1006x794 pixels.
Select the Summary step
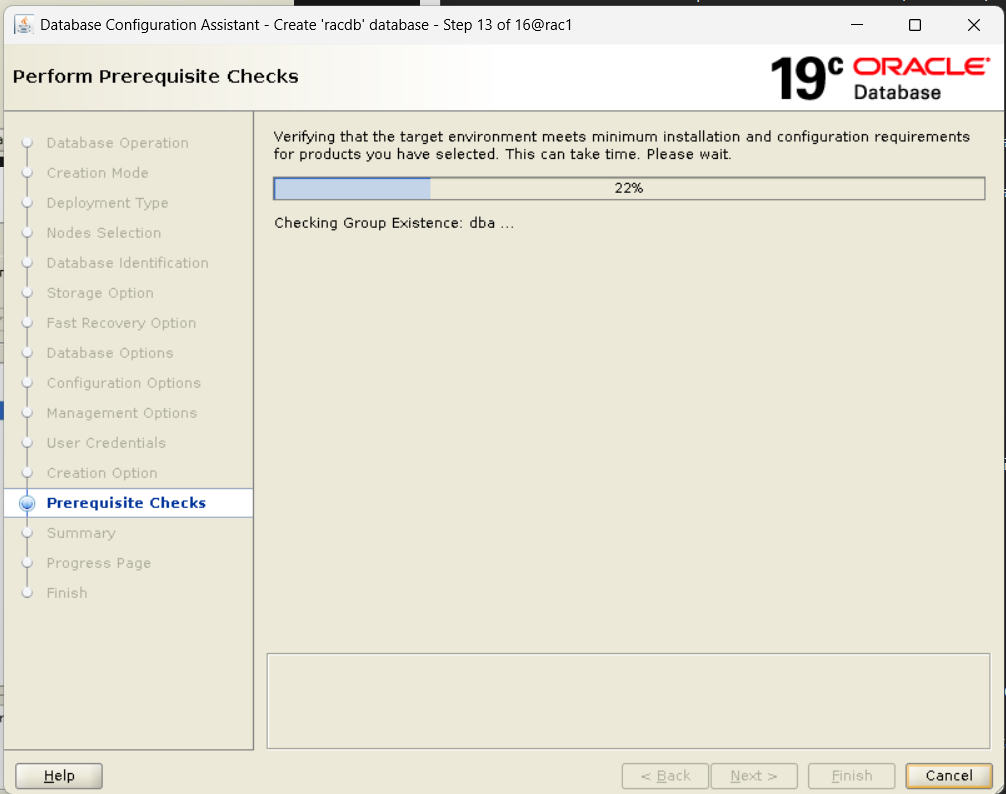coord(81,533)
